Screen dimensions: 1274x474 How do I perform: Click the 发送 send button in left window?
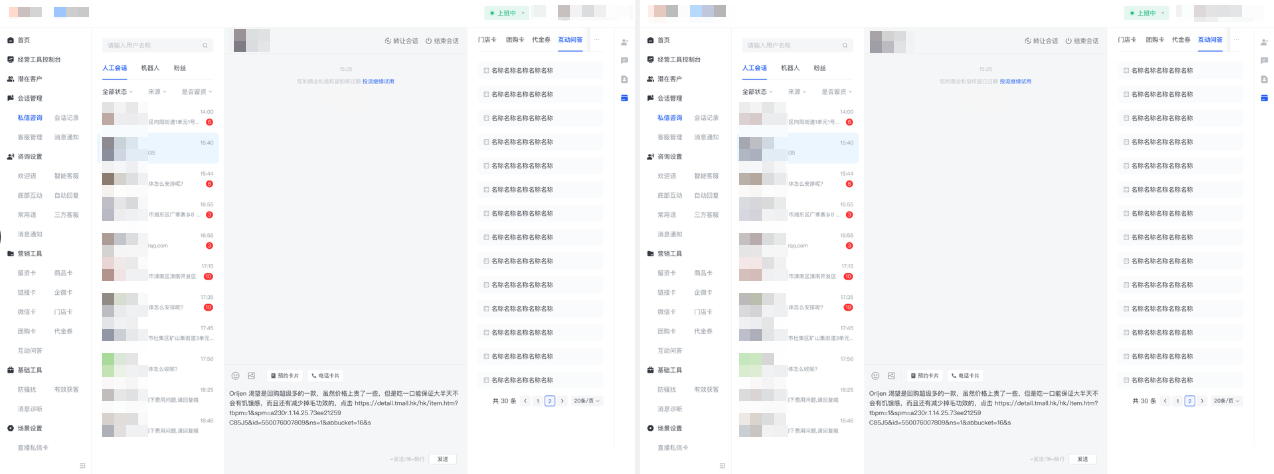443,458
